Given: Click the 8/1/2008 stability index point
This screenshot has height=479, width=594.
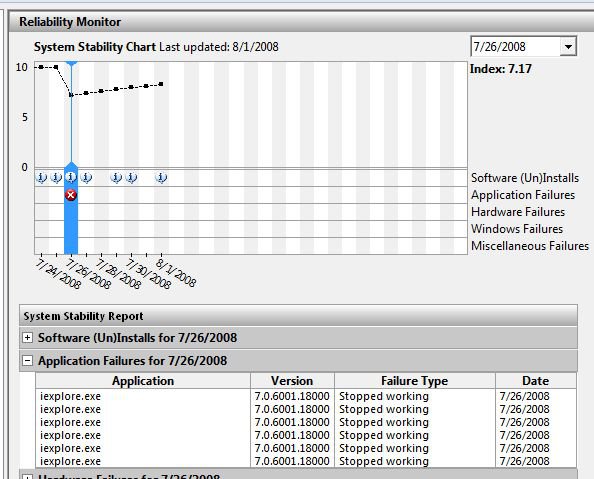Looking at the screenshot, I should pyautogui.click(x=161, y=84).
